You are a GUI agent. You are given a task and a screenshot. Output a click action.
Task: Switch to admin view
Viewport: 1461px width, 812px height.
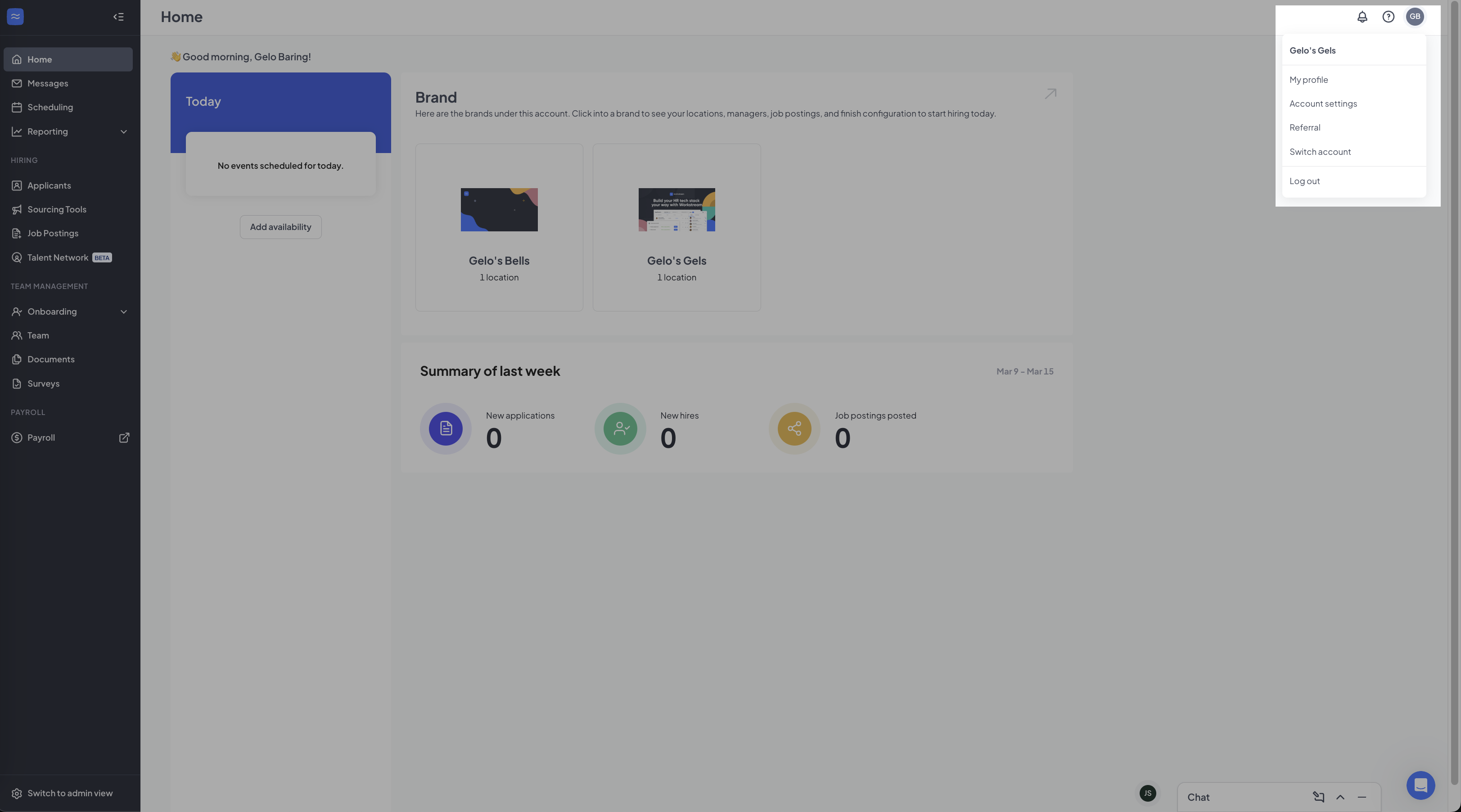[x=70, y=793]
